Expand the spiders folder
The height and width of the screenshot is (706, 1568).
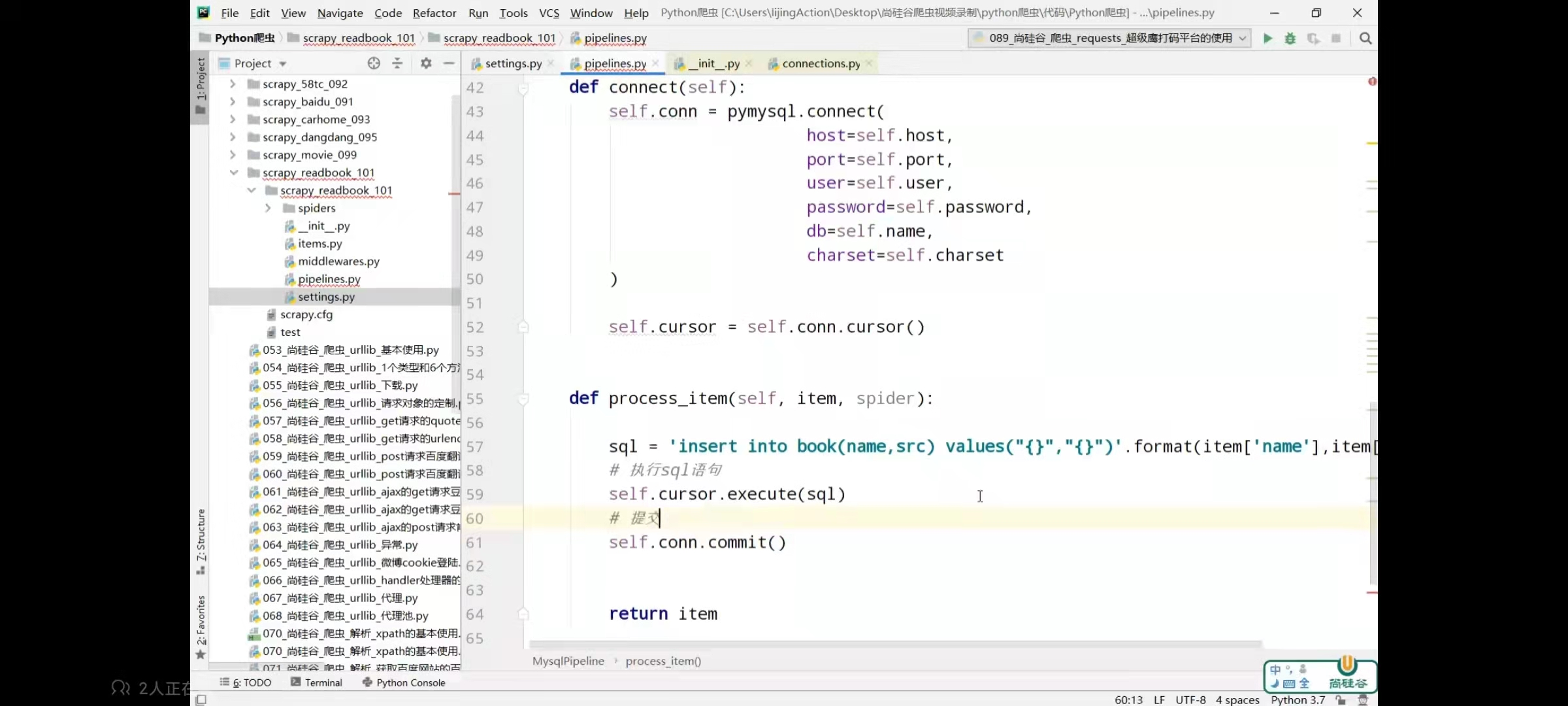[x=268, y=208]
